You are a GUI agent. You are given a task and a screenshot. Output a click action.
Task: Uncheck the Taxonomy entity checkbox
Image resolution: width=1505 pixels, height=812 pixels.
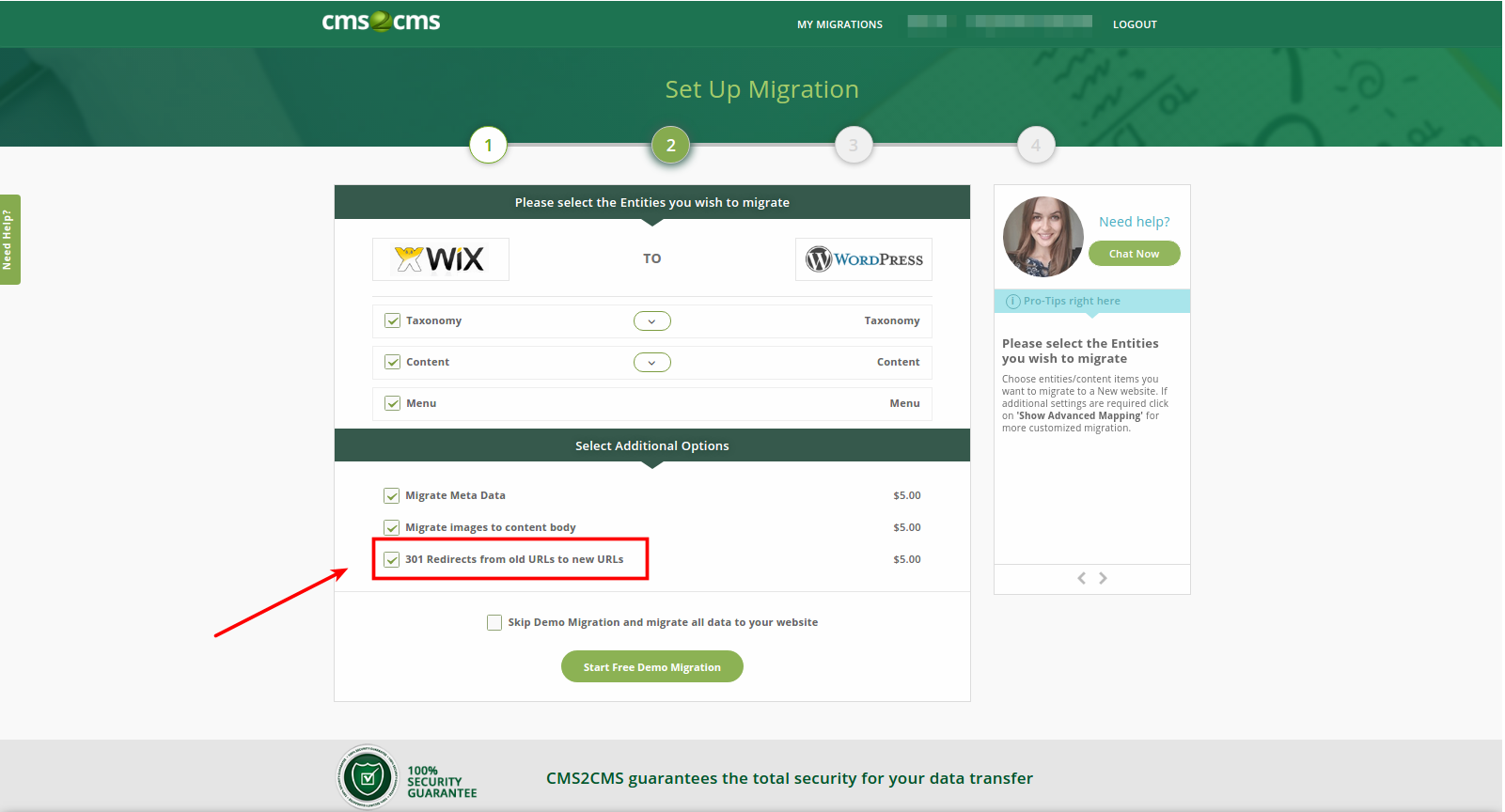392,321
